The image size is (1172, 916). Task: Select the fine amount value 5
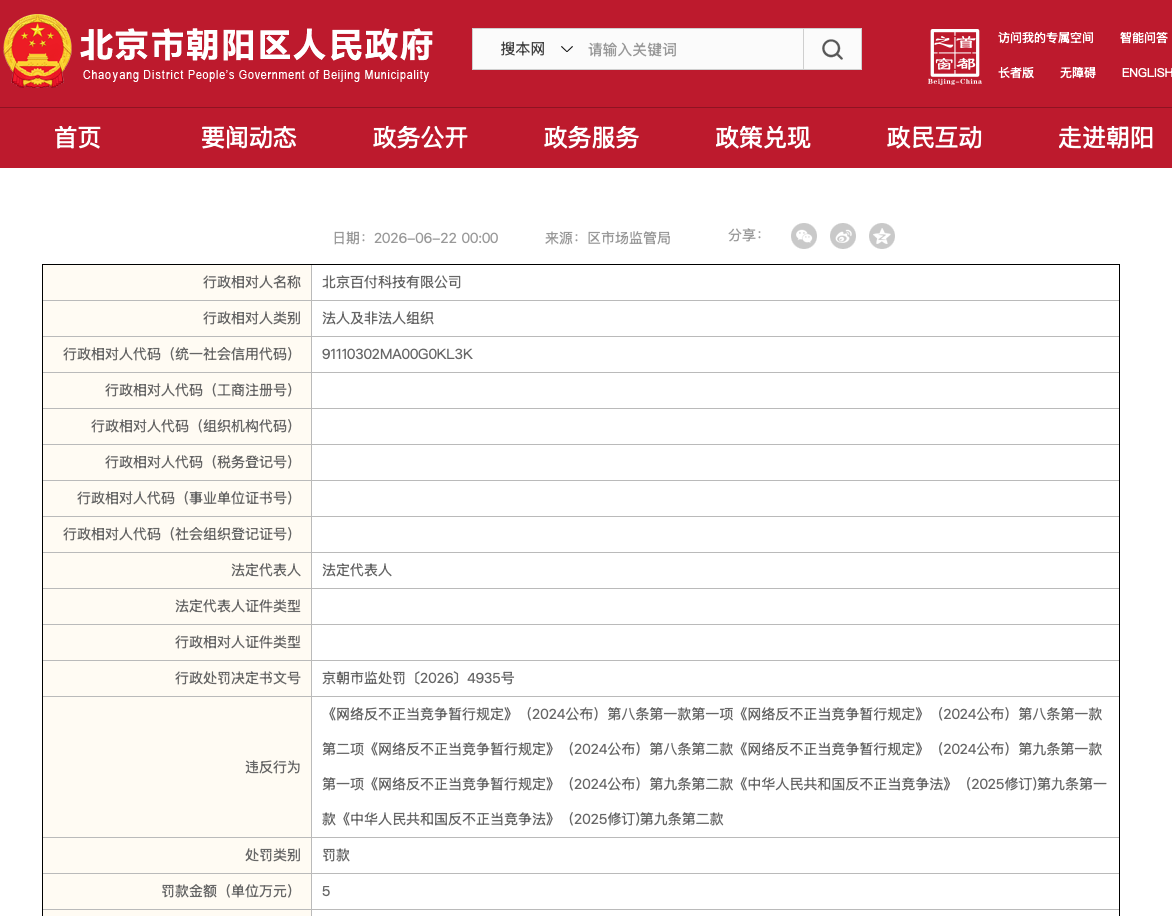(x=326, y=891)
